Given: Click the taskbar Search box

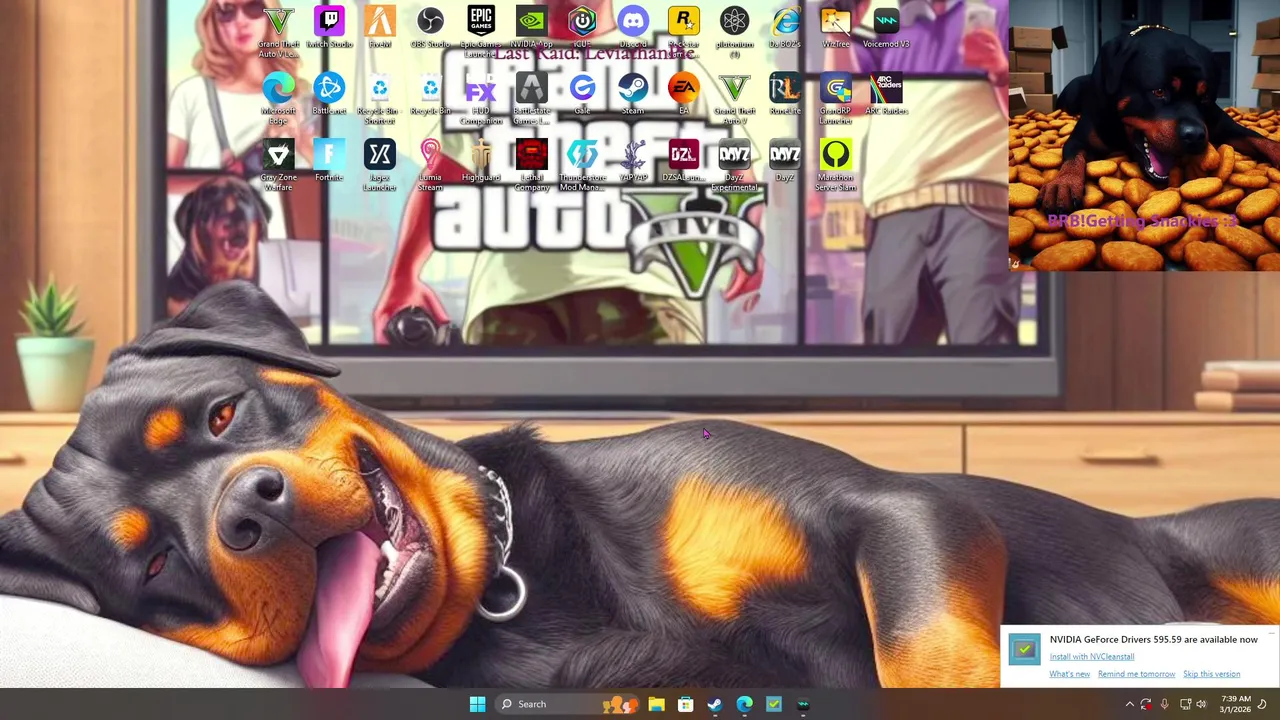Looking at the screenshot, I should [568, 704].
